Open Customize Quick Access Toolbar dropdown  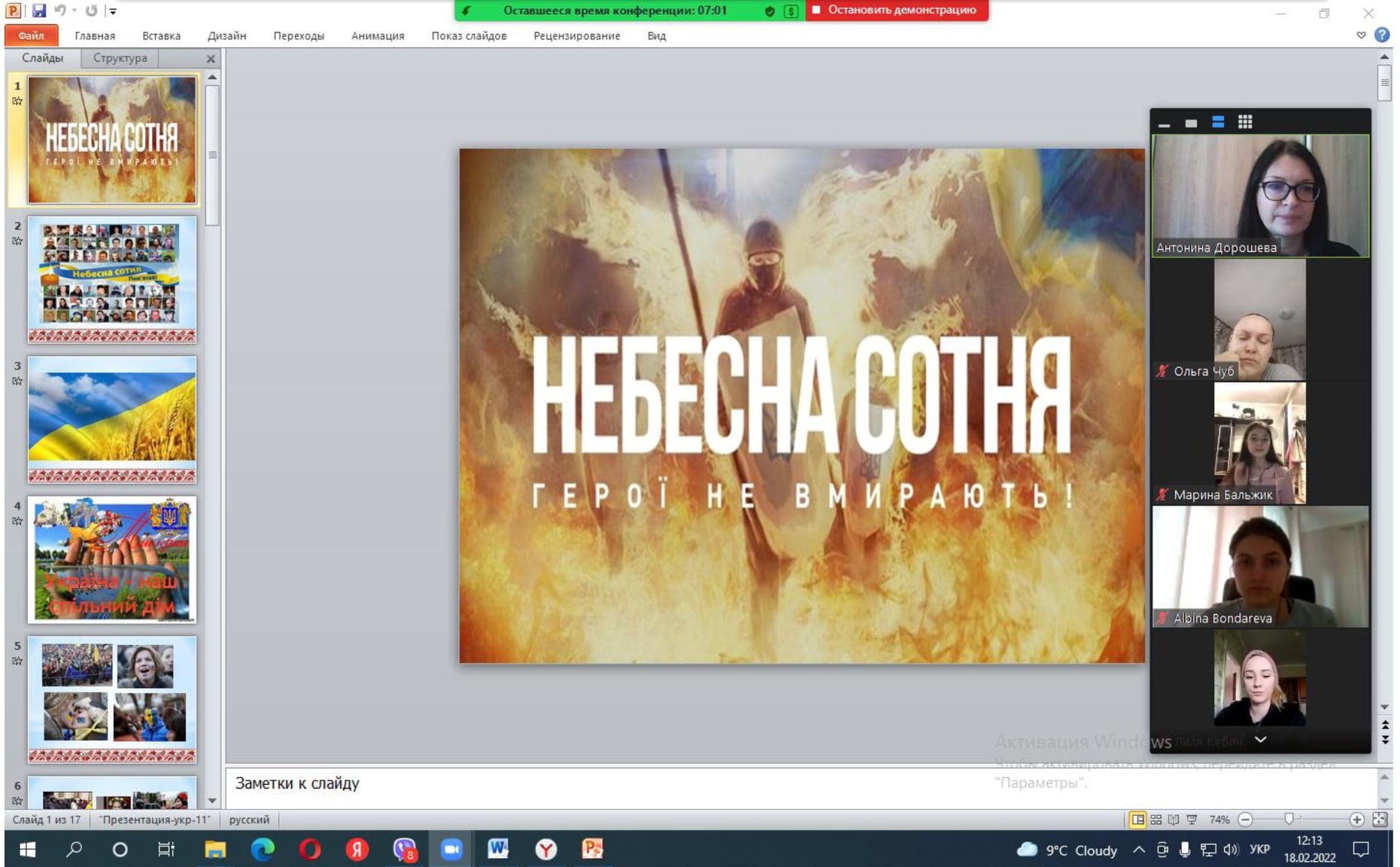click(x=113, y=11)
